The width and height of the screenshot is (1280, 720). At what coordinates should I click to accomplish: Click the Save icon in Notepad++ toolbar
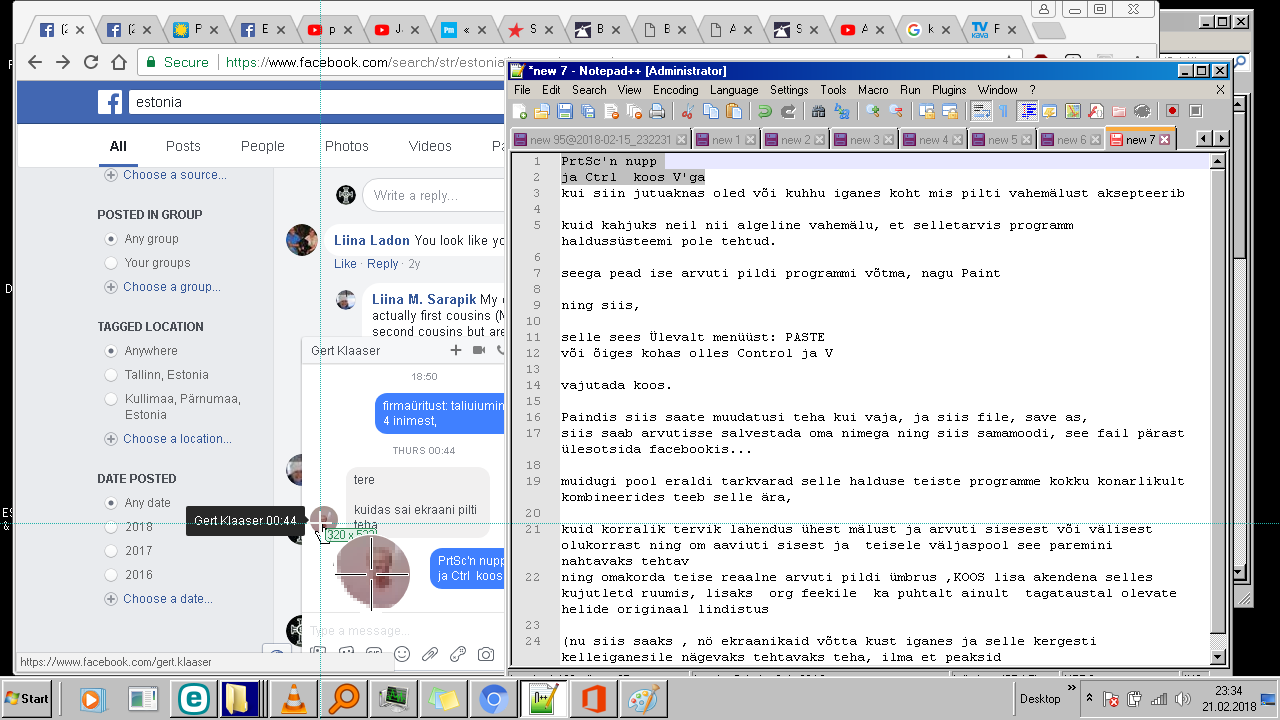564,111
